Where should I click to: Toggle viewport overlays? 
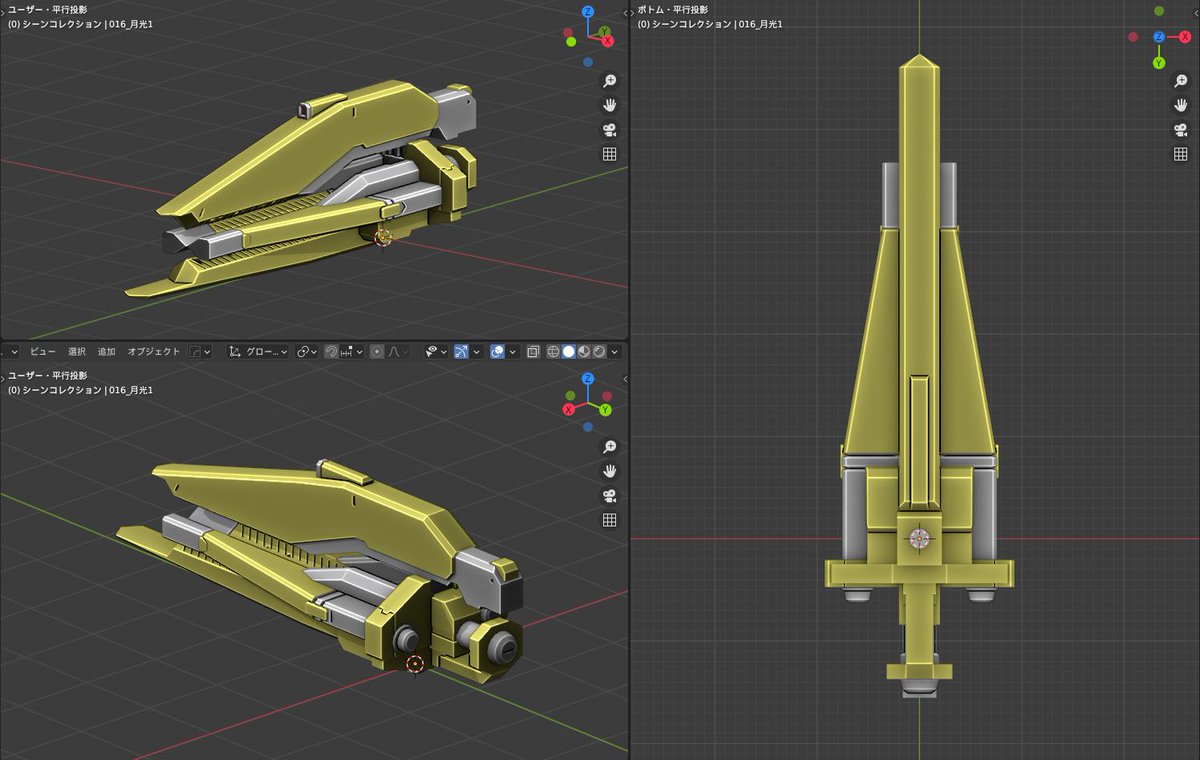coord(497,352)
